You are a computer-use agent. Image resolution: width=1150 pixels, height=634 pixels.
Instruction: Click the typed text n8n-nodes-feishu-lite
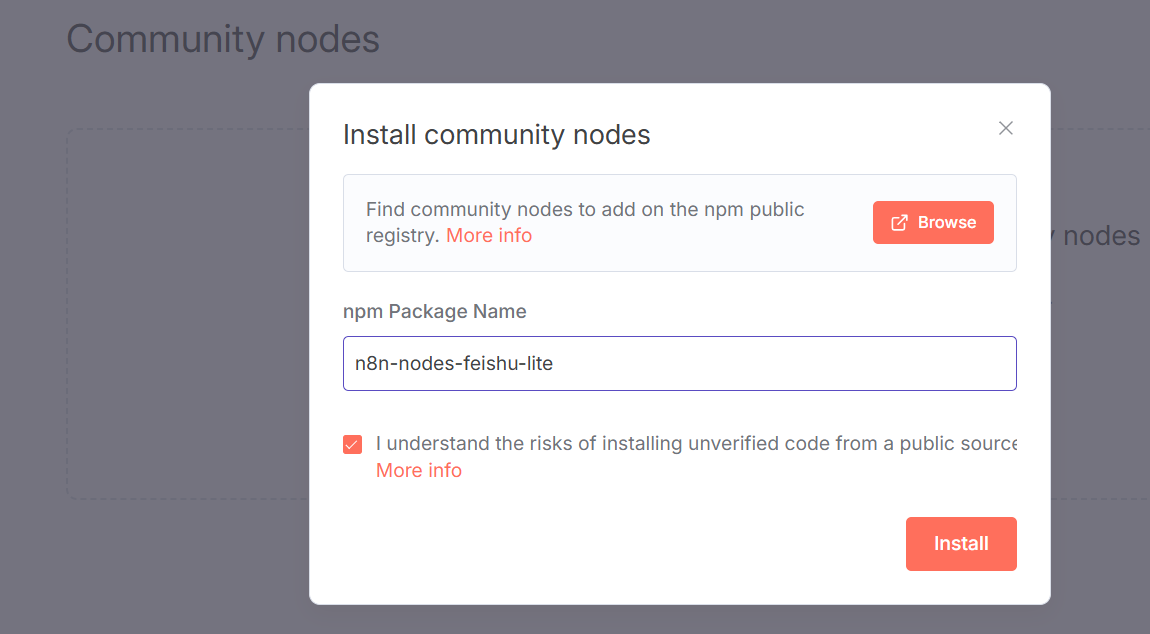(x=454, y=363)
